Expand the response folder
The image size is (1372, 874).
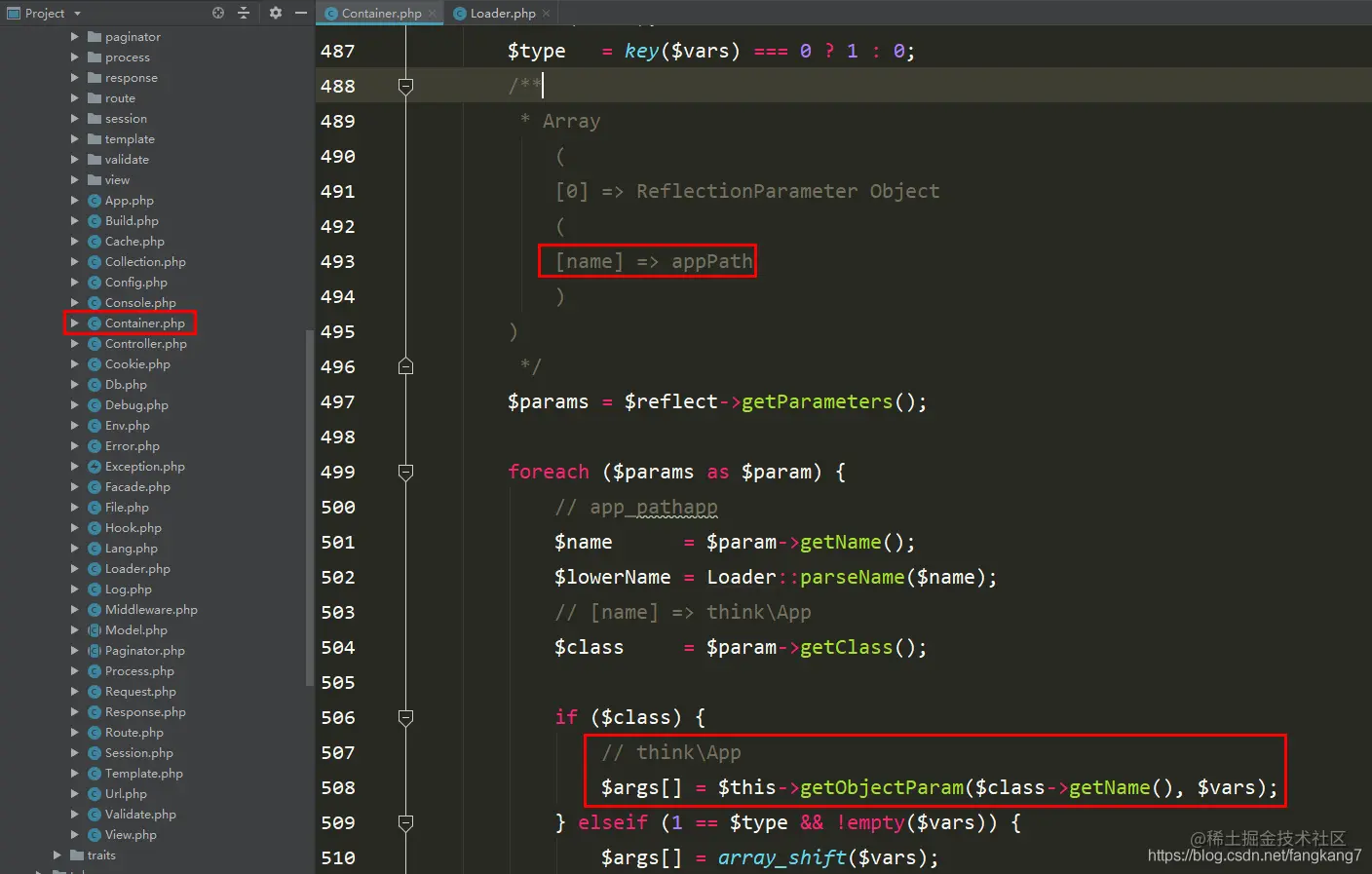[75, 78]
